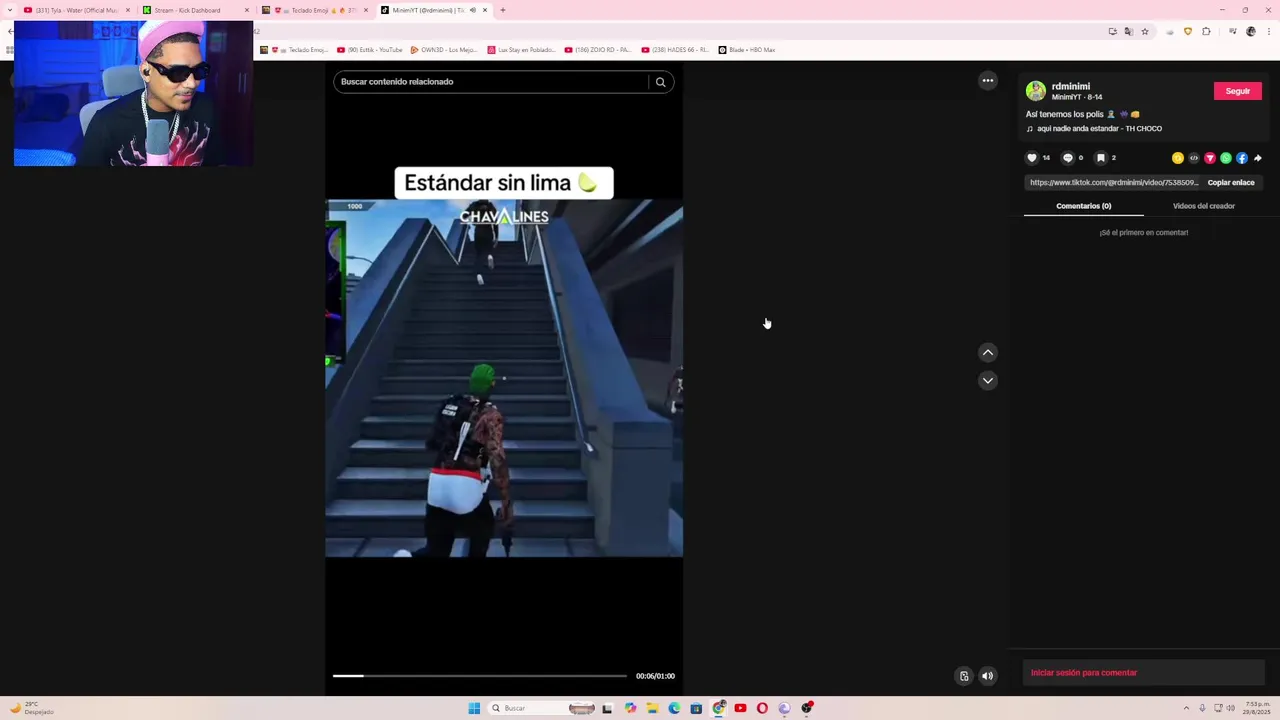Screen dimensions: 1280x720
Task: Open Teclado Emoji bookmark
Action: pyautogui.click(x=294, y=50)
